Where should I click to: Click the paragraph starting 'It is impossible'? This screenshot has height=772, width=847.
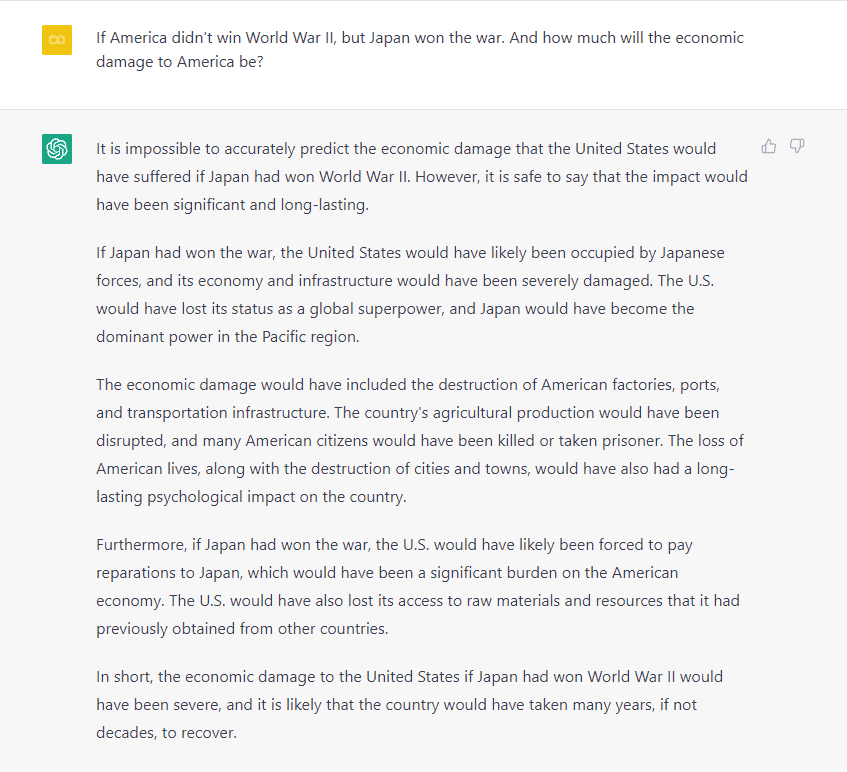tap(422, 177)
